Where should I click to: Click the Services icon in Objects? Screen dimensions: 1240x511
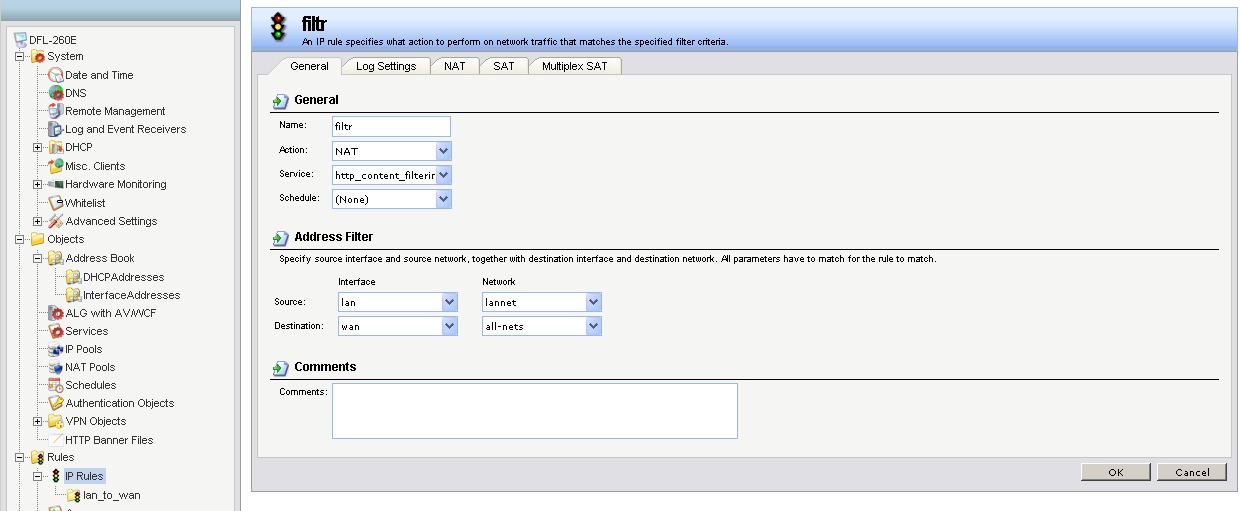56,331
